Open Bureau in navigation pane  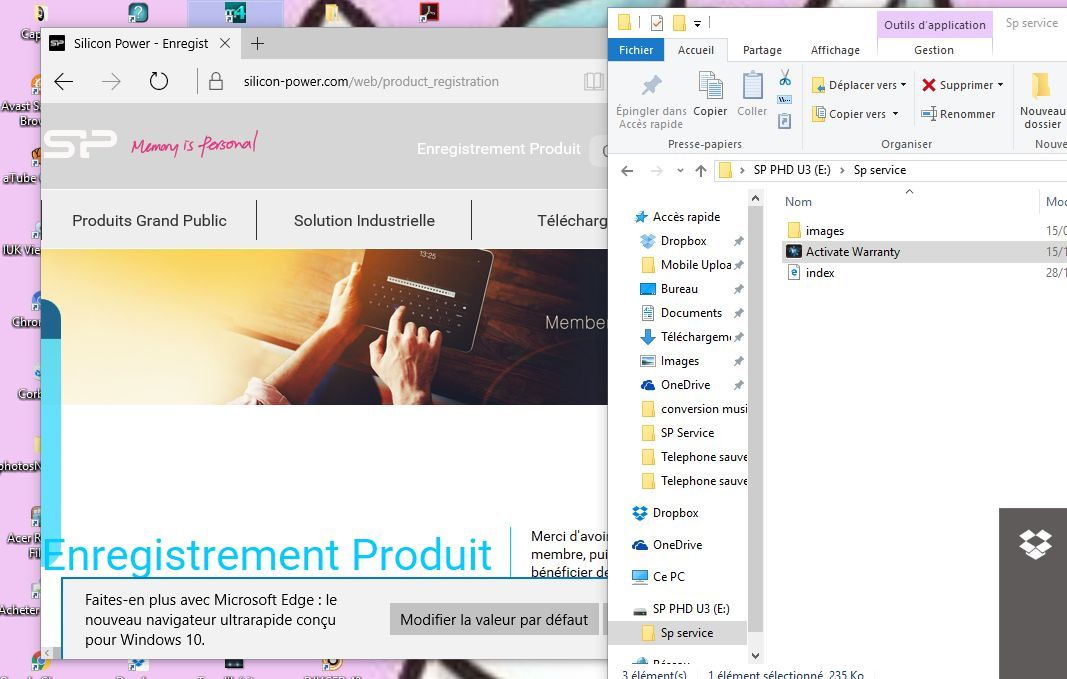[x=670, y=289]
